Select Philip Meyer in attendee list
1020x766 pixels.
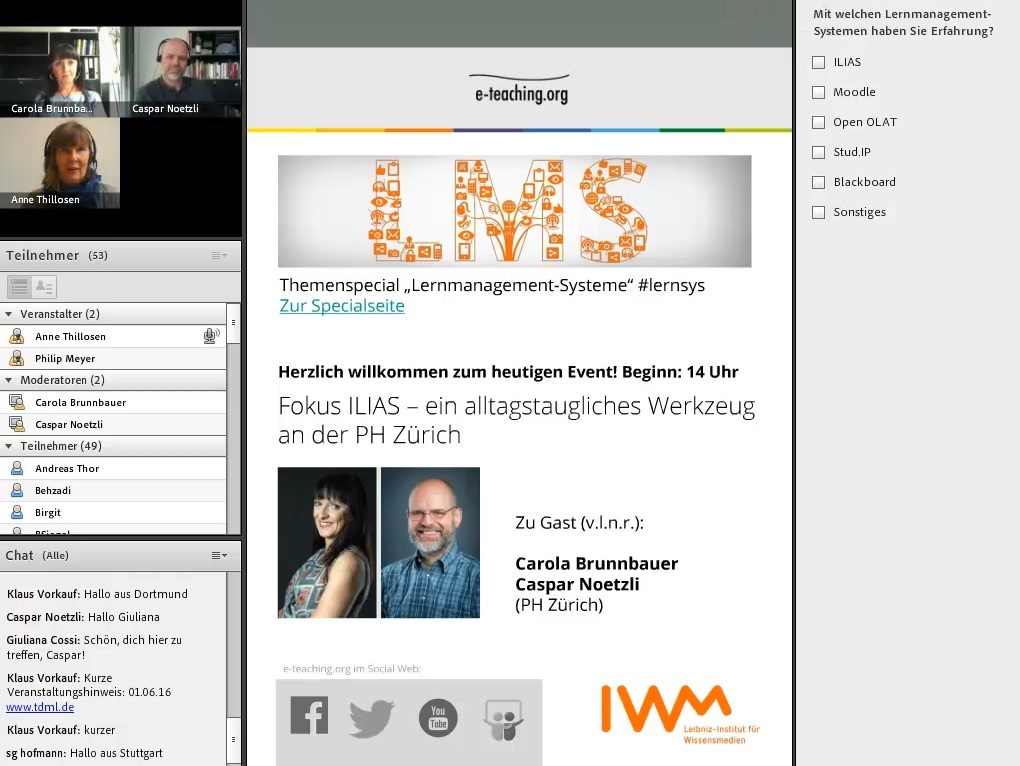(113, 358)
